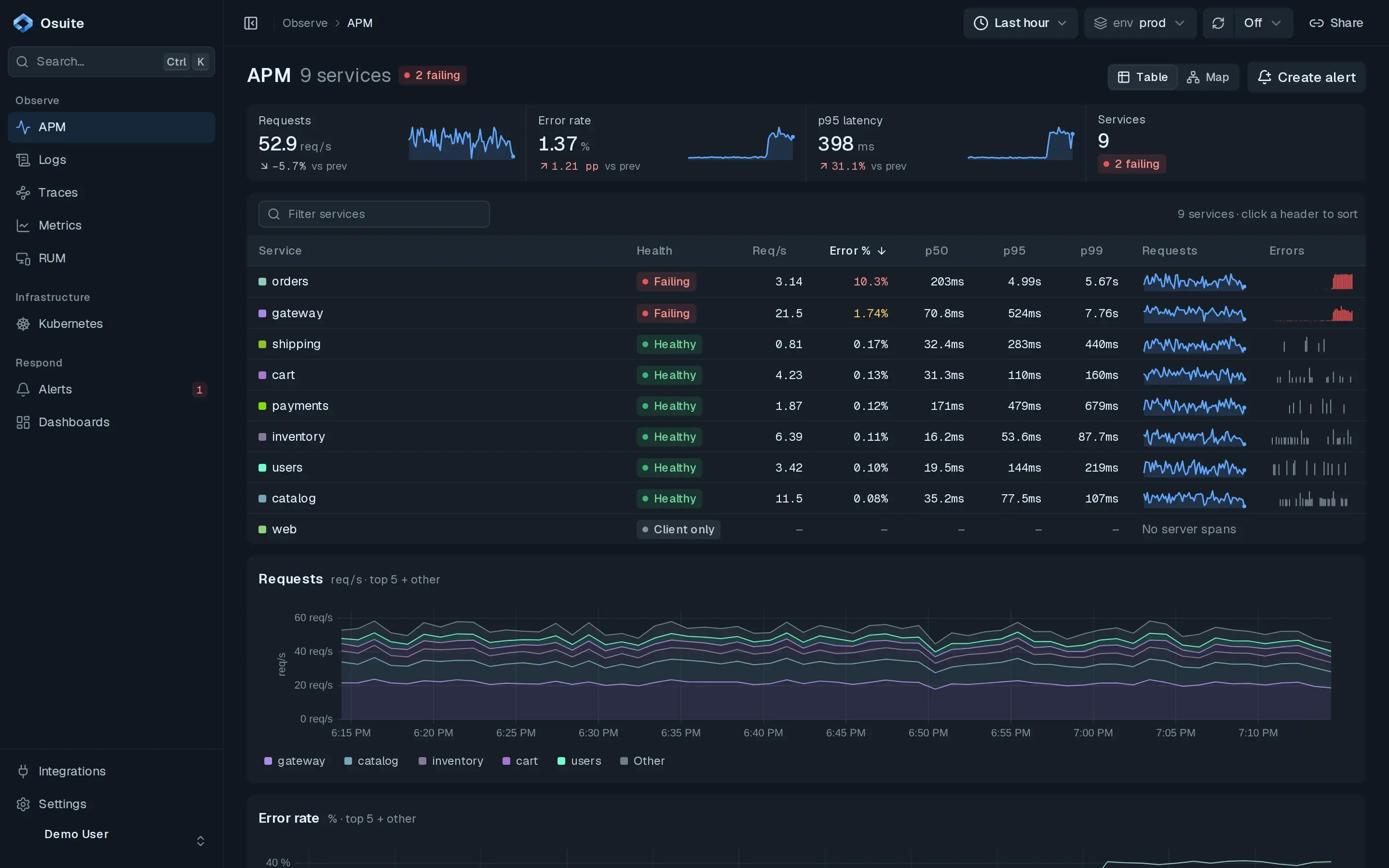Sort by the Health column header
1389x868 pixels.
[x=654, y=251]
